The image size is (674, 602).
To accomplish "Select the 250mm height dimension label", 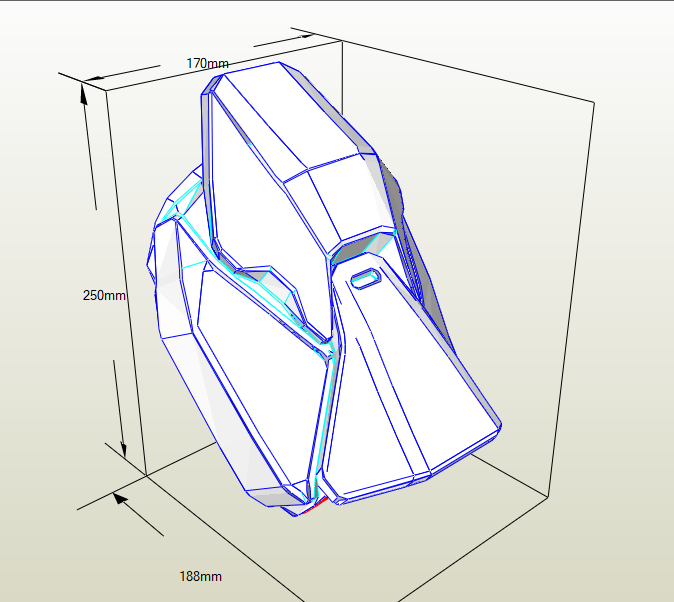I will [x=104, y=295].
